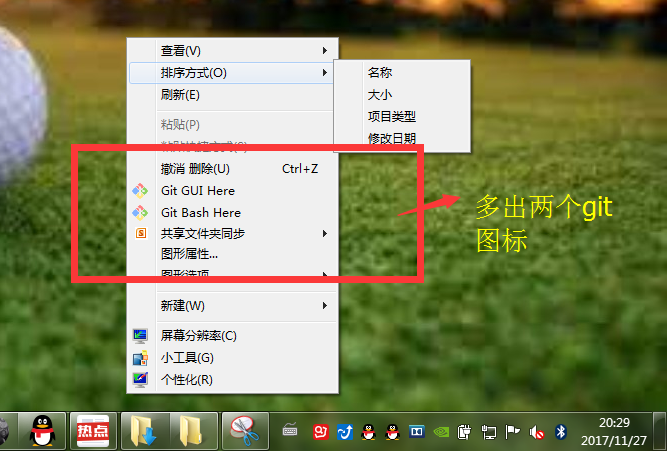
Task: Click the muted volume speaker icon
Action: click(x=536, y=433)
